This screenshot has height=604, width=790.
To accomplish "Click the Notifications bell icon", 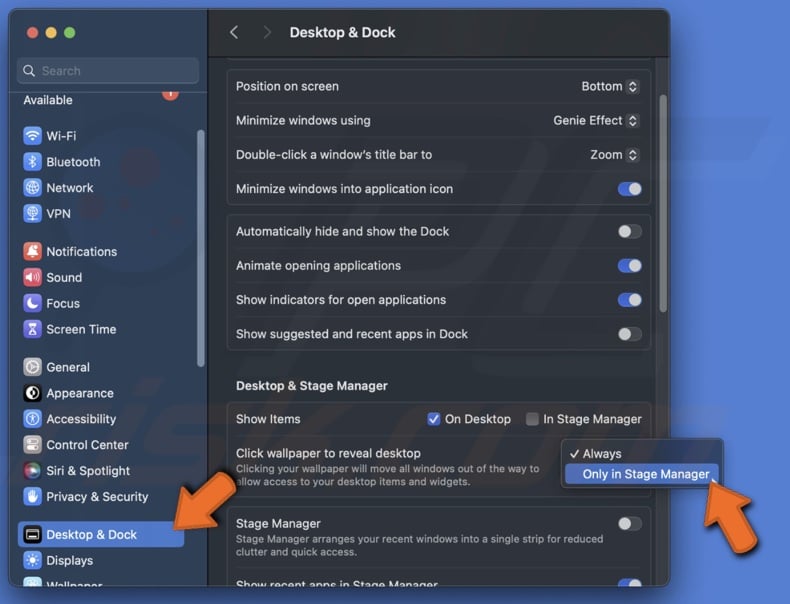I will [x=32, y=251].
